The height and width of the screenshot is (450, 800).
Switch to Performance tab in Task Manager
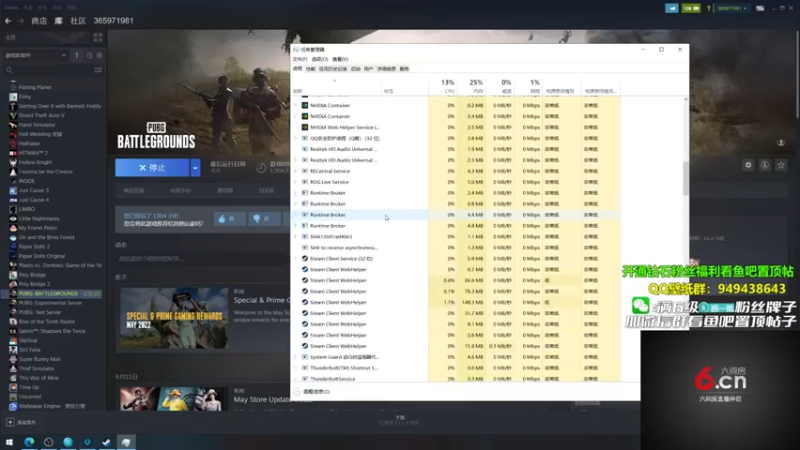click(310, 69)
